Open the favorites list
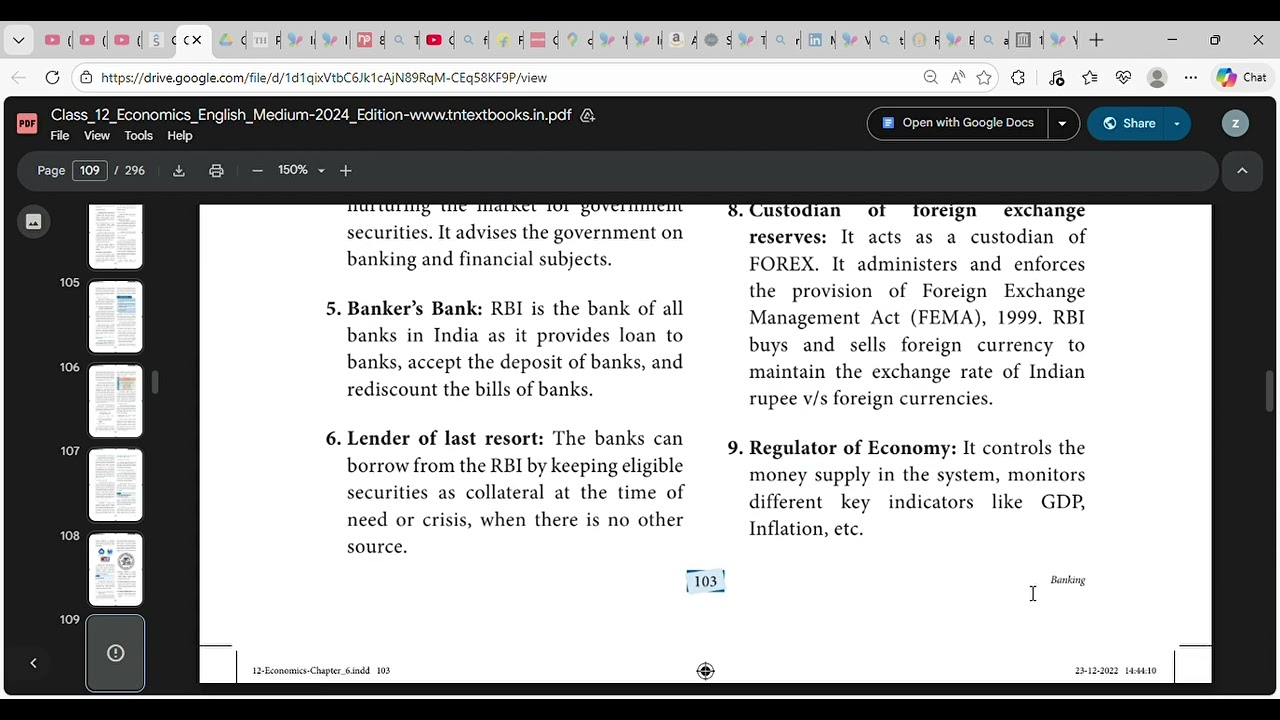Viewport: 1280px width, 720px height. 1090,77
